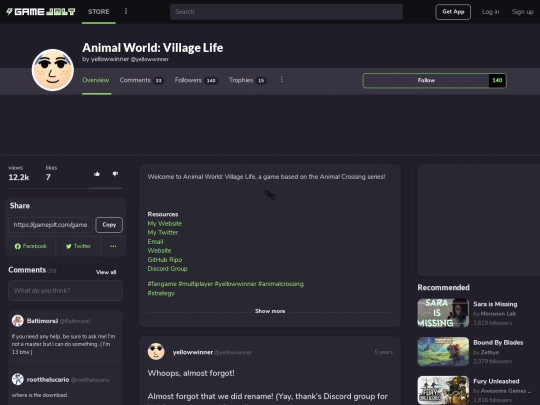Click the 140 follower count badge

click(497, 80)
